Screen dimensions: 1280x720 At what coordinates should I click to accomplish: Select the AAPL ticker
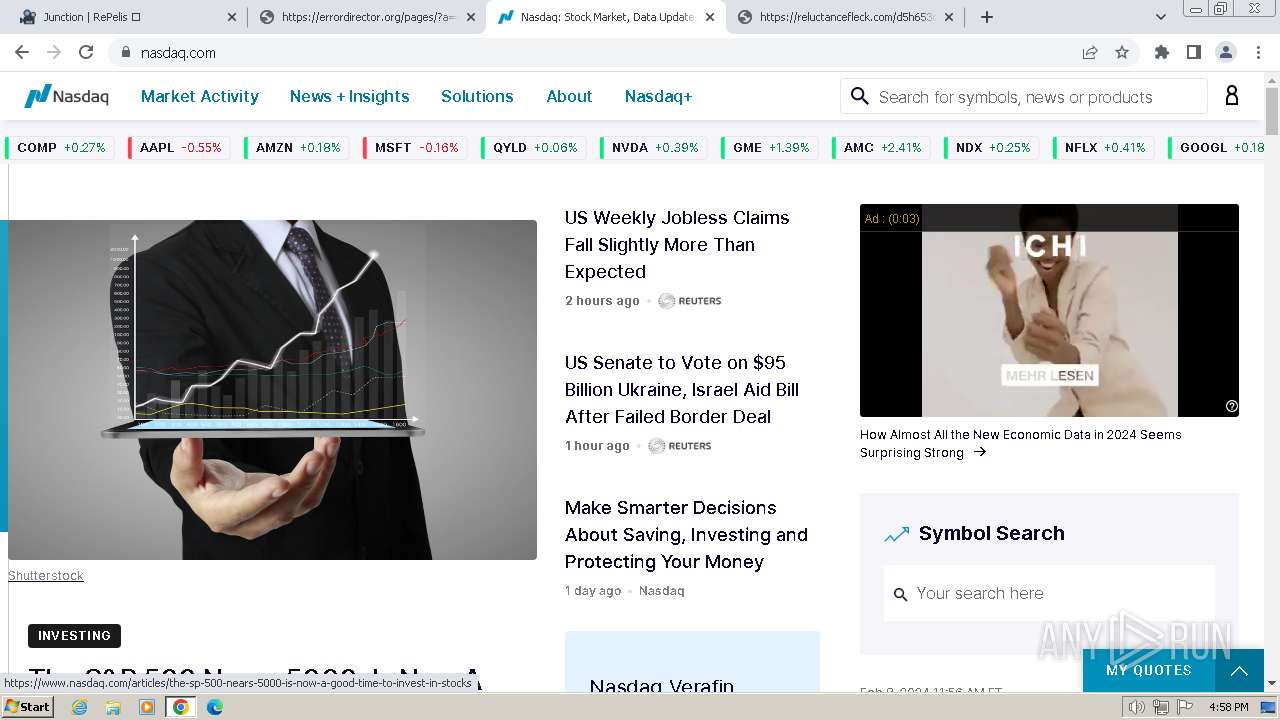tap(180, 147)
